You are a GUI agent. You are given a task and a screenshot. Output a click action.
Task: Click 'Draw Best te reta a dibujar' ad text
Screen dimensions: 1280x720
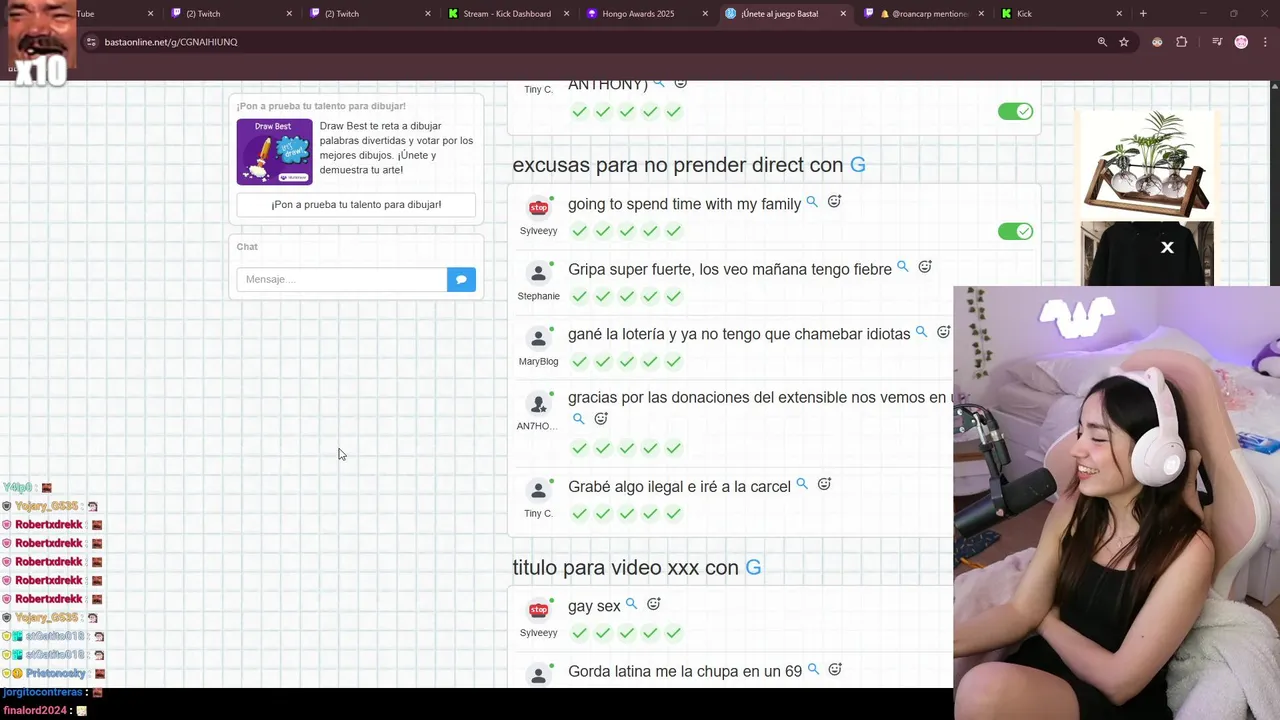pos(396,148)
